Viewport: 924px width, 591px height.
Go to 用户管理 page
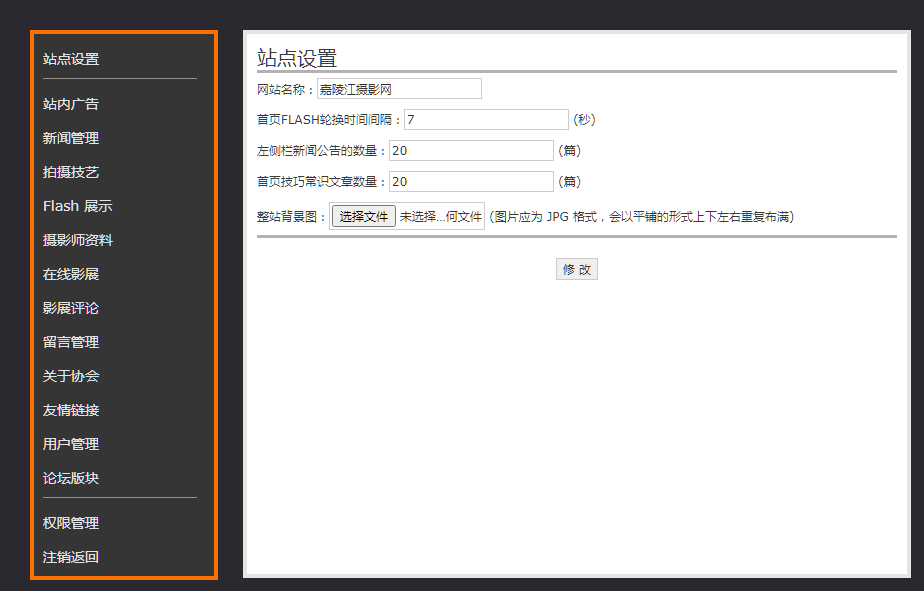point(71,444)
